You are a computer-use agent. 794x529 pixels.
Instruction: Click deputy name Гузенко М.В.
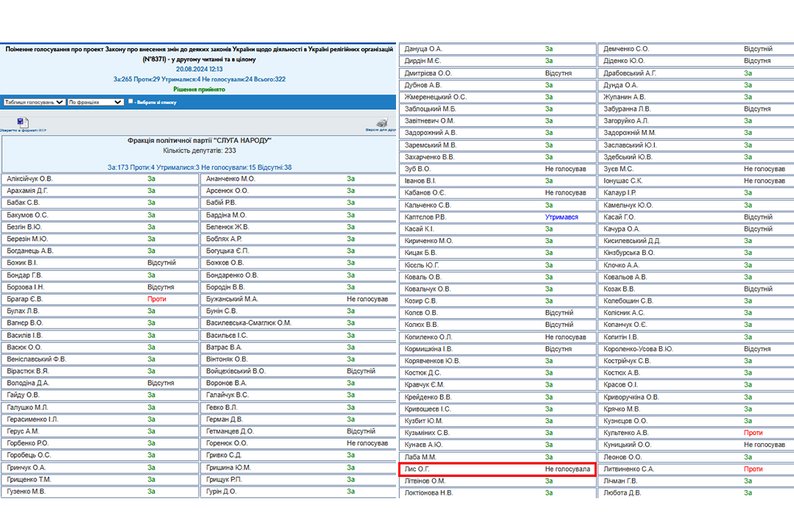click(29, 491)
